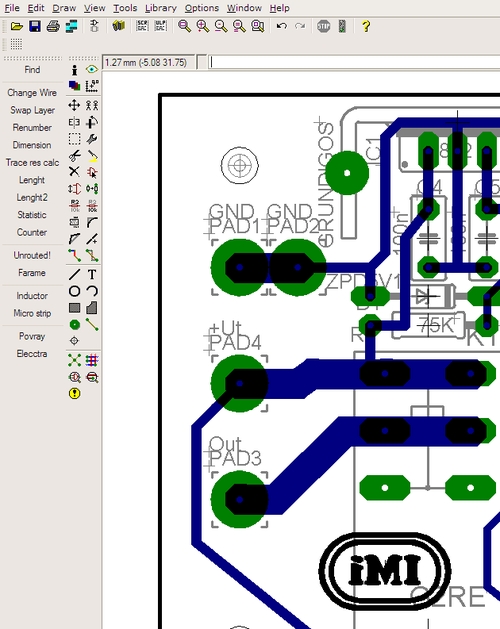Select the Name tool icon
Viewport: 500px width, 629px height.
pyautogui.click(x=74, y=205)
